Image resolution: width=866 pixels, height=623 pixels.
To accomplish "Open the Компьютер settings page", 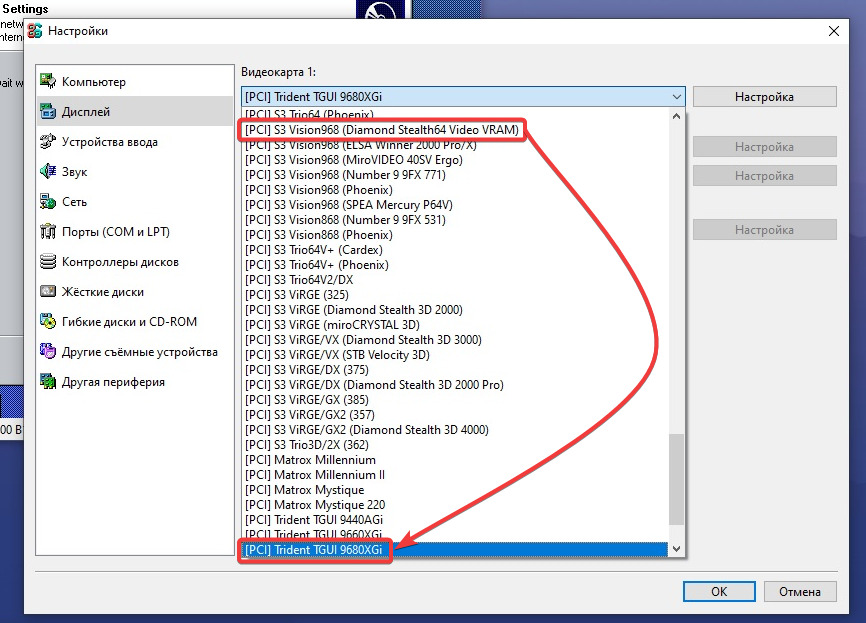I will (x=135, y=81).
